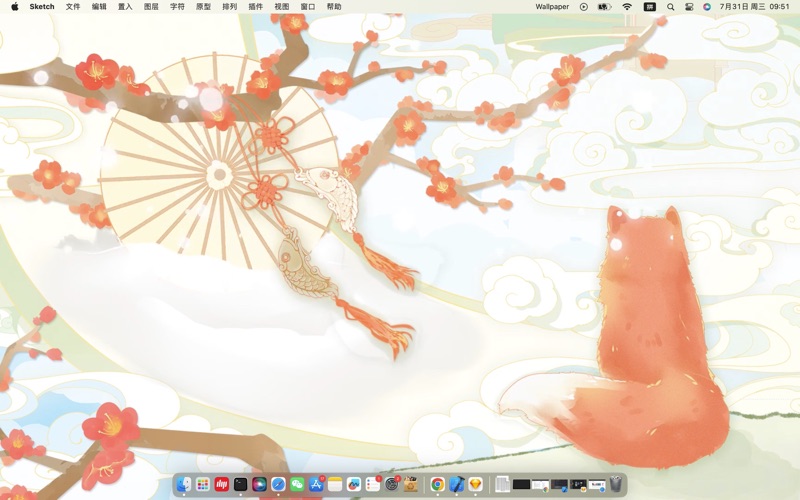This screenshot has height=500, width=800.
Task: Open WeChat from the Dock
Action: pyautogui.click(x=297, y=484)
